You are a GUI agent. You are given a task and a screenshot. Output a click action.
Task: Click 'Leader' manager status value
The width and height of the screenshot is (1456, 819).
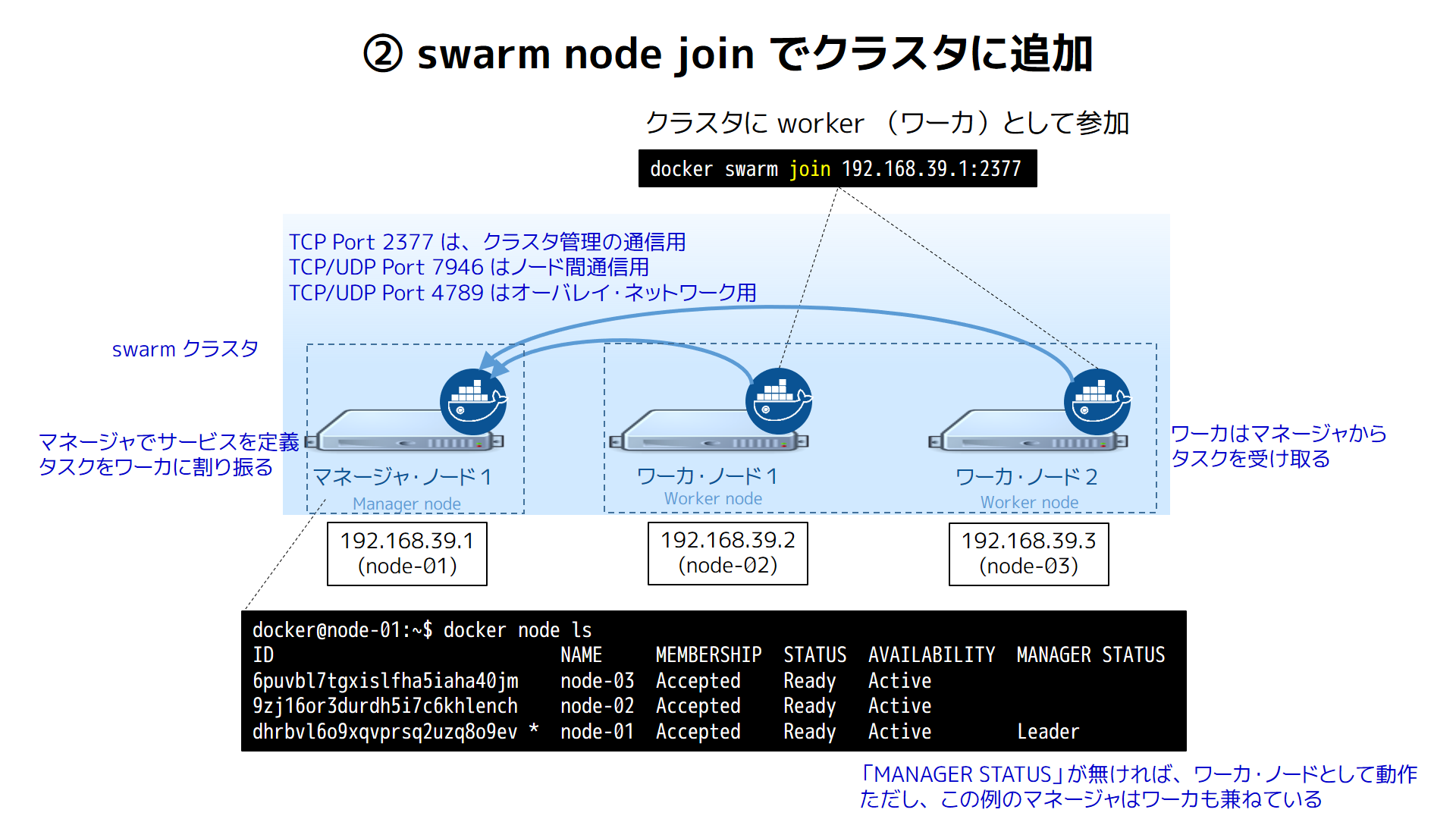(x=1048, y=732)
